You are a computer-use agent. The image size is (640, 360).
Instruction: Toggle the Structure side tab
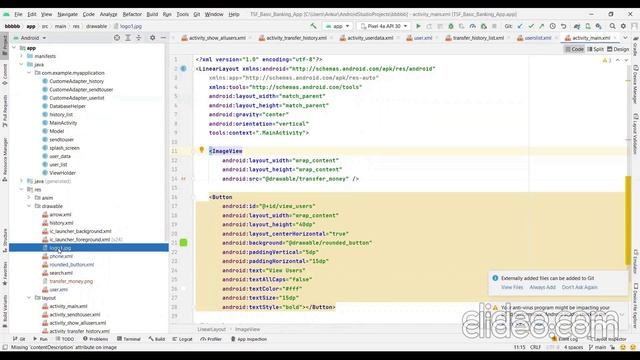5,240
